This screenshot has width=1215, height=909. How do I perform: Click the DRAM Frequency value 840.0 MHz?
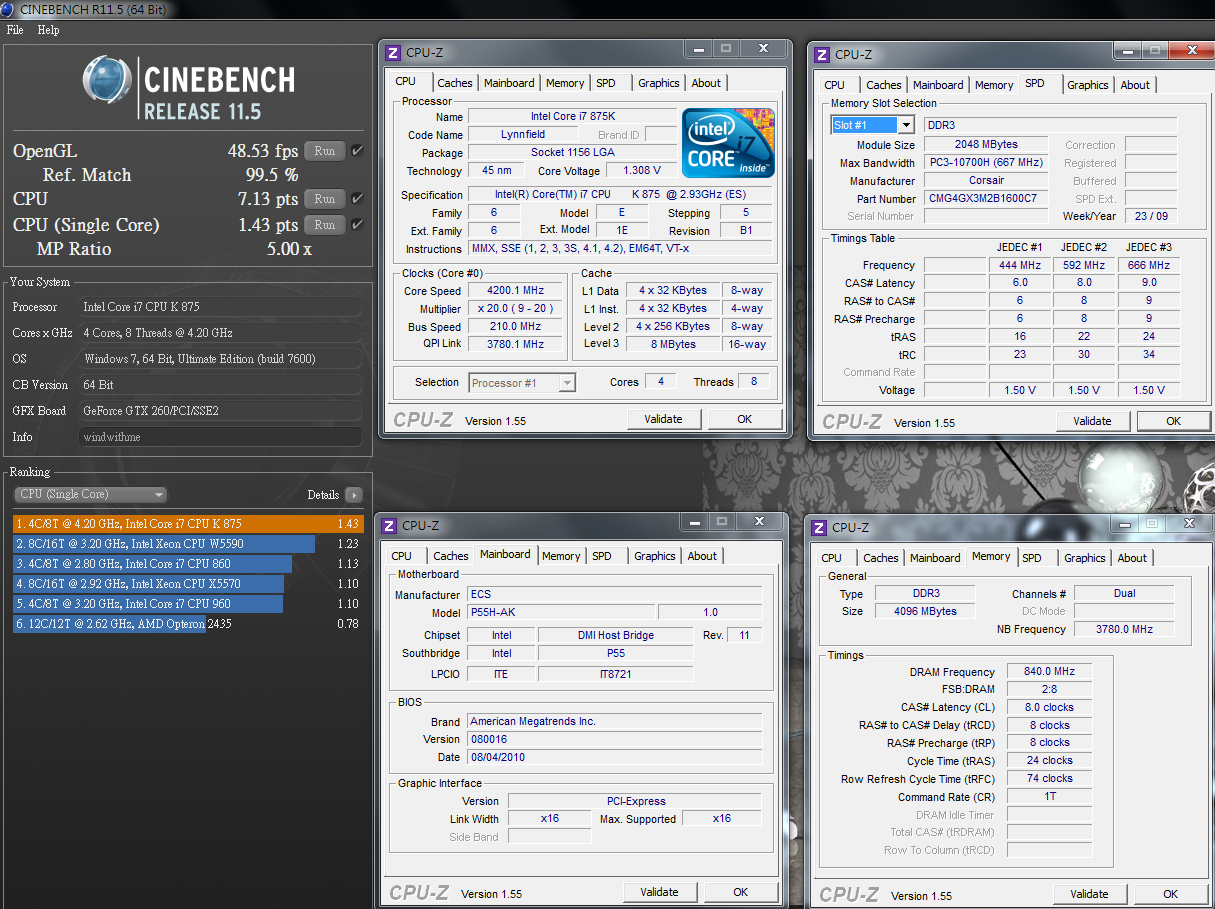point(1049,672)
